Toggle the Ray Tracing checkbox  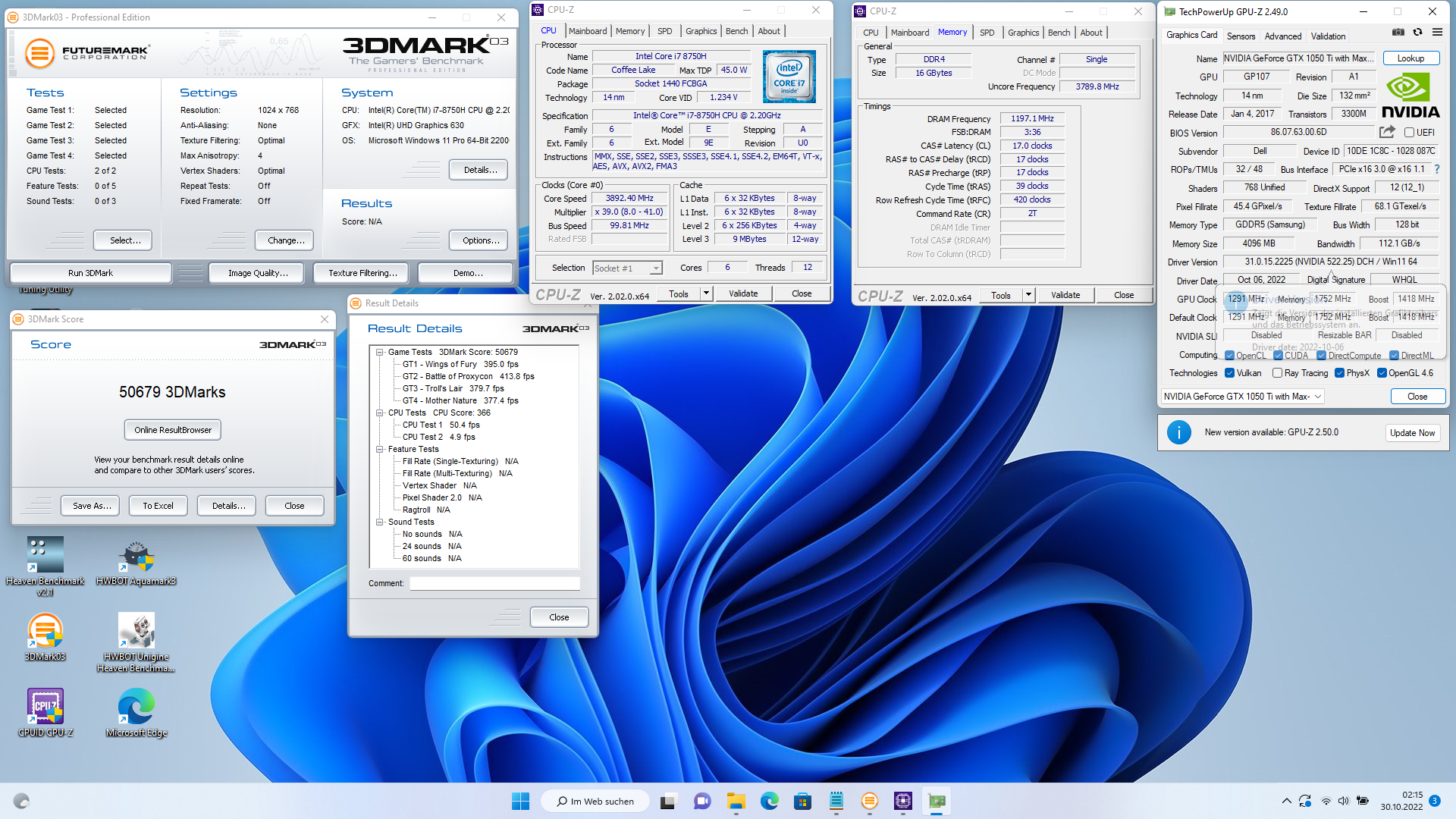pos(1277,373)
